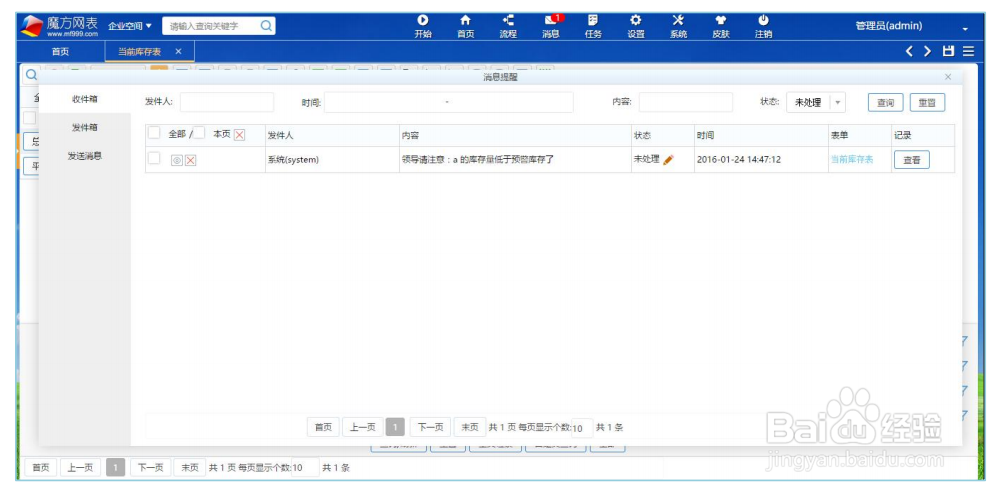The image size is (999, 494).
Task: Click the 开始 start icon
Action: pyautogui.click(x=422, y=20)
